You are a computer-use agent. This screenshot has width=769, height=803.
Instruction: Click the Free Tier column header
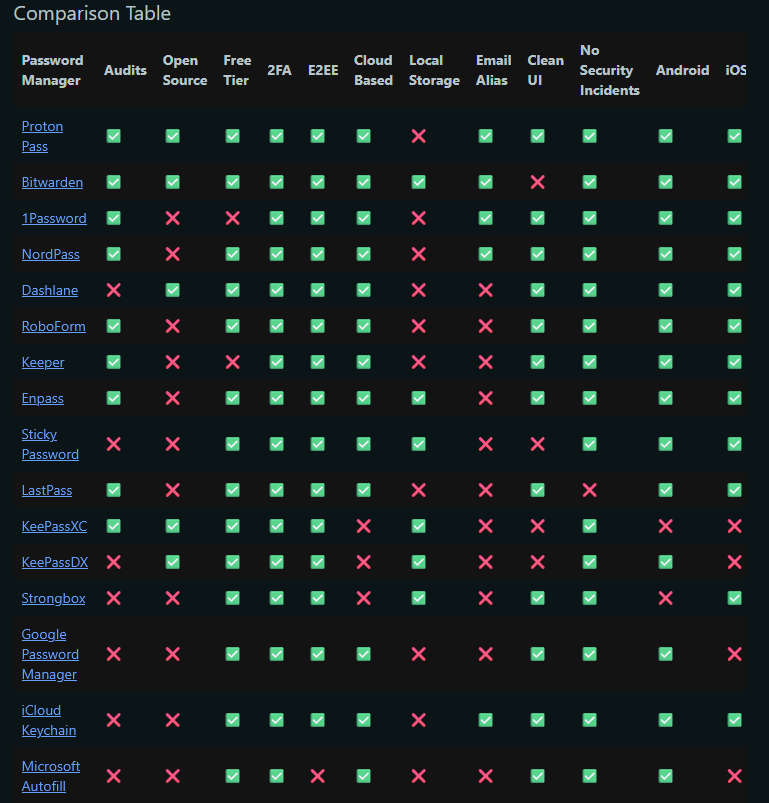[x=237, y=70]
